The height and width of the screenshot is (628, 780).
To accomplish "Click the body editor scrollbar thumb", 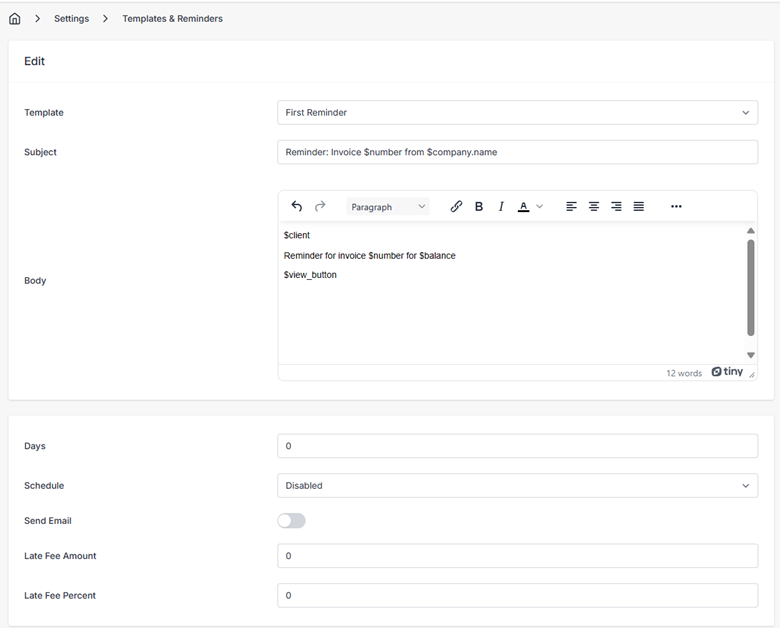I will click(751, 288).
